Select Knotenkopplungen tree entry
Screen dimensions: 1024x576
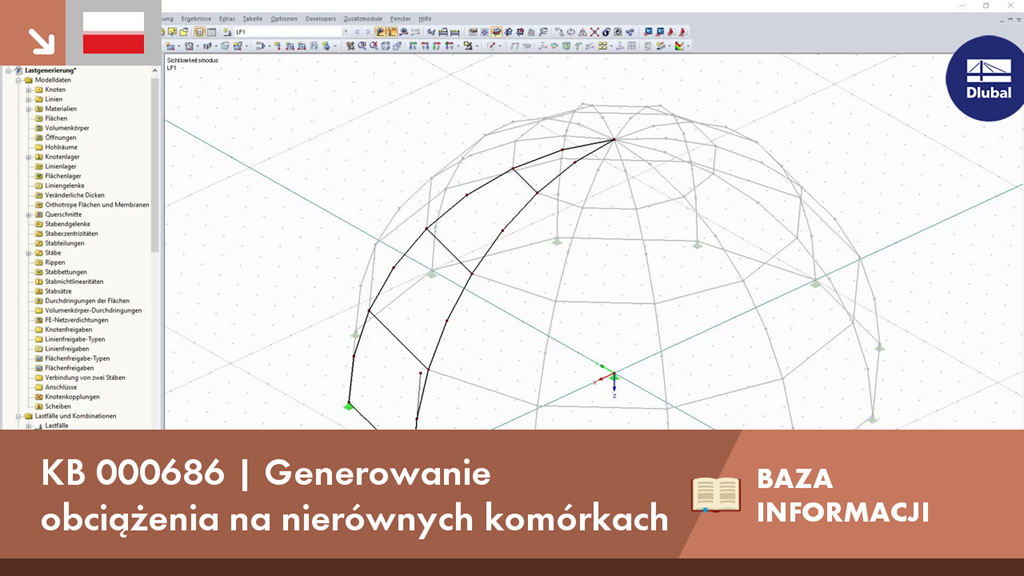tap(72, 397)
